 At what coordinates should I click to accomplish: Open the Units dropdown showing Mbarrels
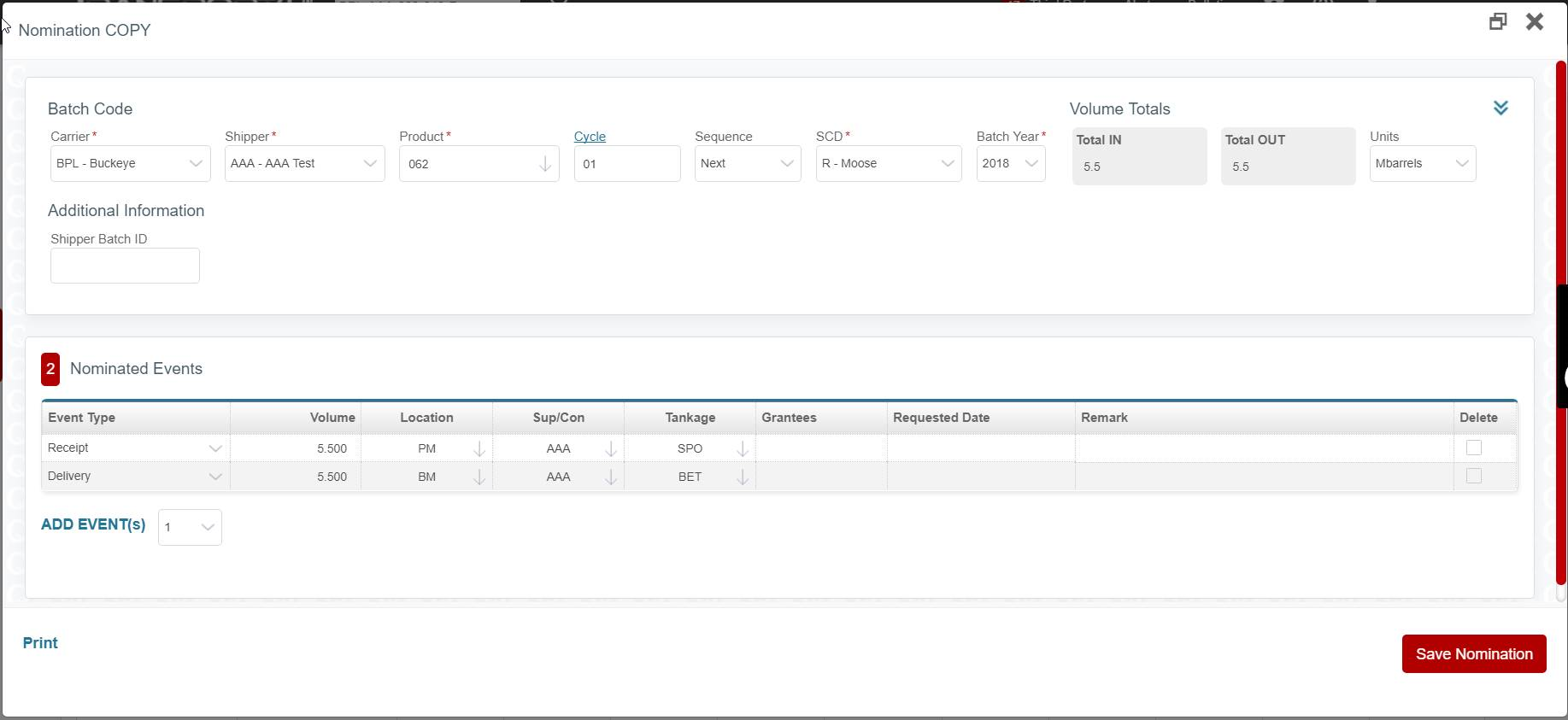(x=1422, y=163)
